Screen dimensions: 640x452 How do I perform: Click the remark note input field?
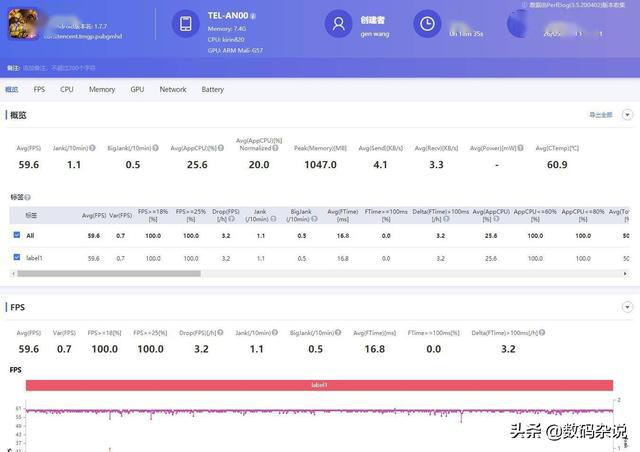tap(59, 68)
